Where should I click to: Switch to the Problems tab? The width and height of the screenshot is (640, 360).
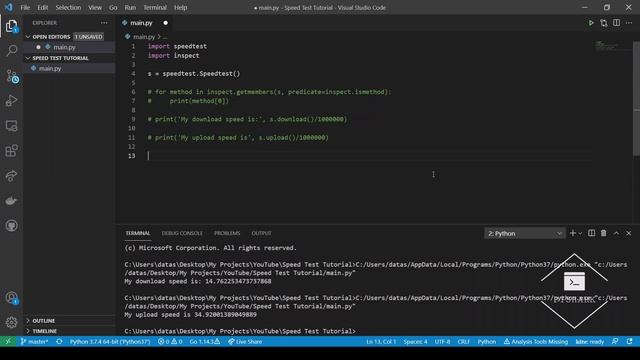[x=227, y=233]
